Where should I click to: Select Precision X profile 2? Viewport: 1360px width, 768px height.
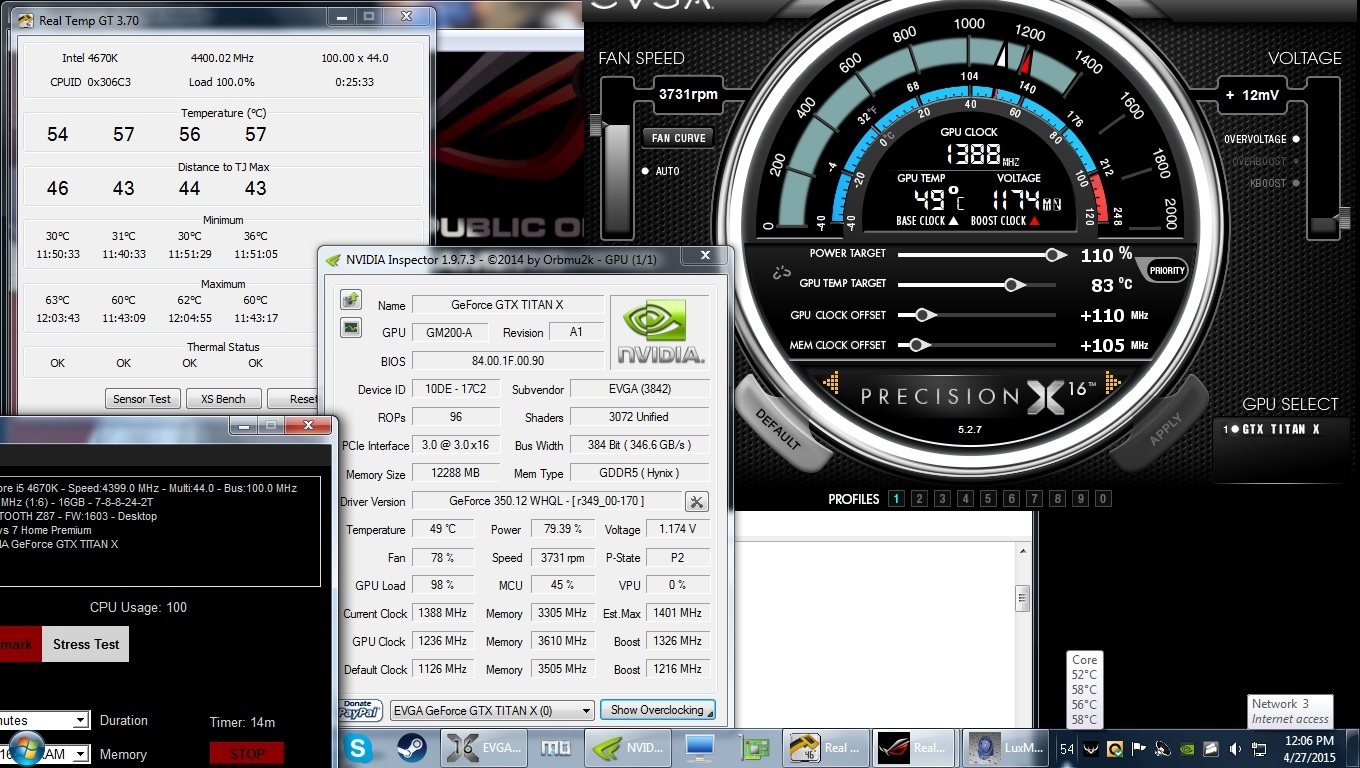pyautogui.click(x=920, y=498)
